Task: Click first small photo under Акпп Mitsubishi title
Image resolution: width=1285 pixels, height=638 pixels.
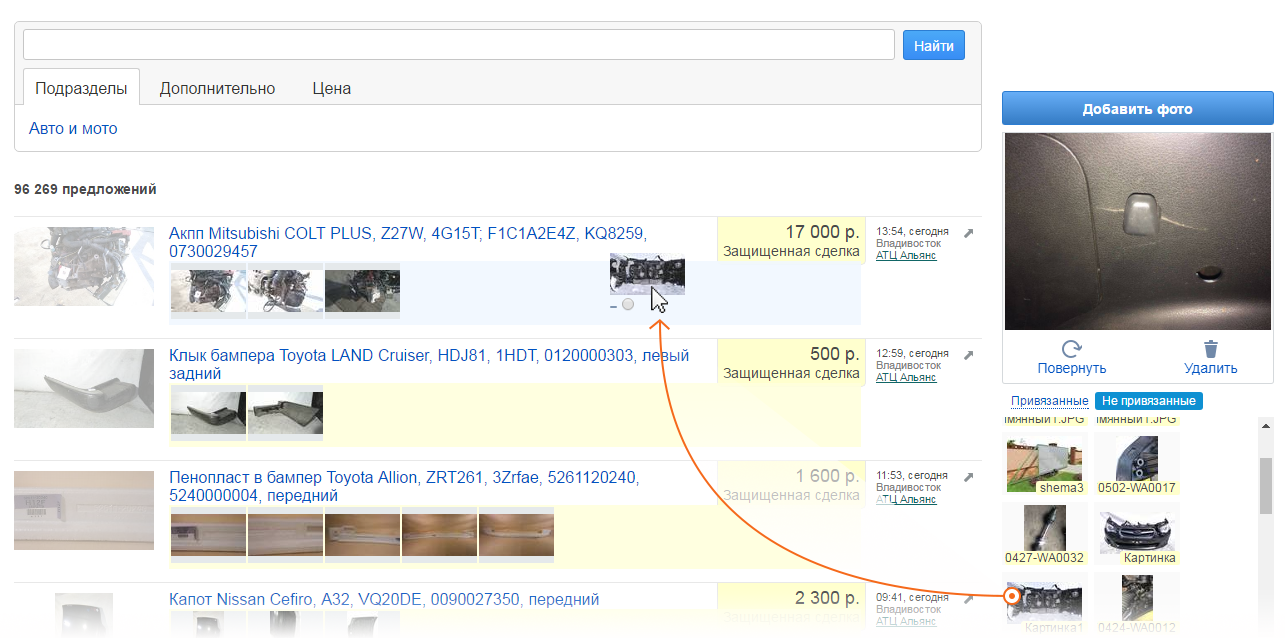Action: coord(208,290)
